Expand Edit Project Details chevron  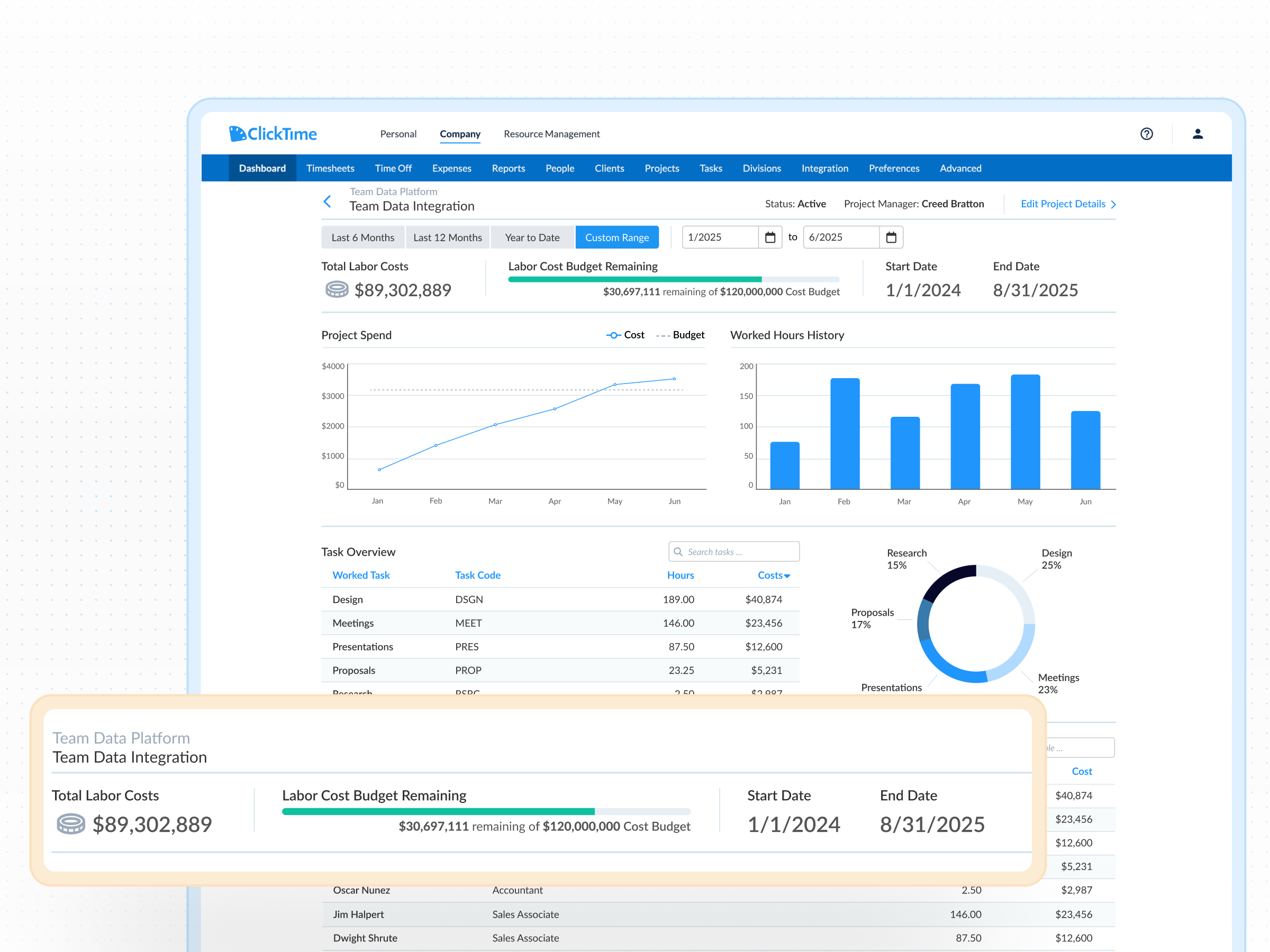click(x=1113, y=204)
